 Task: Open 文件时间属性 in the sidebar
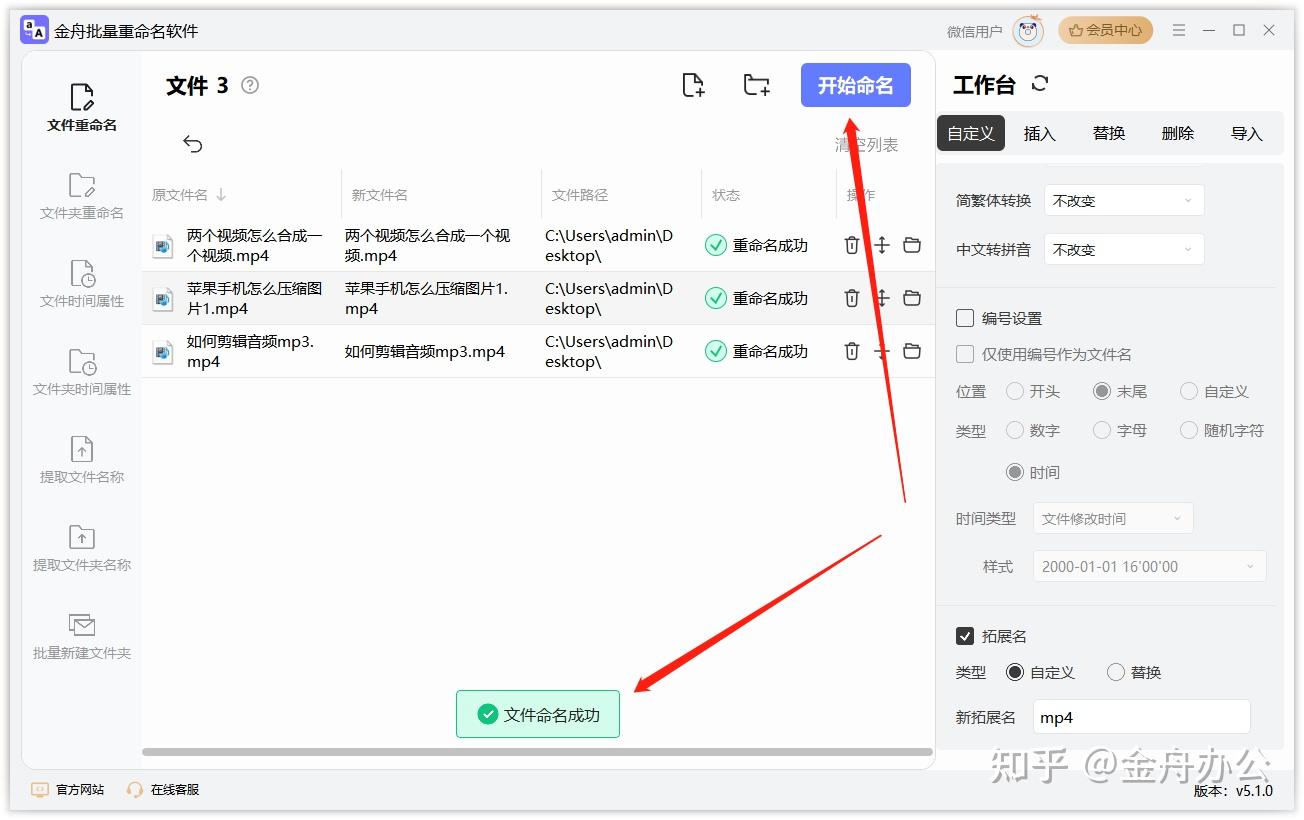click(x=82, y=284)
